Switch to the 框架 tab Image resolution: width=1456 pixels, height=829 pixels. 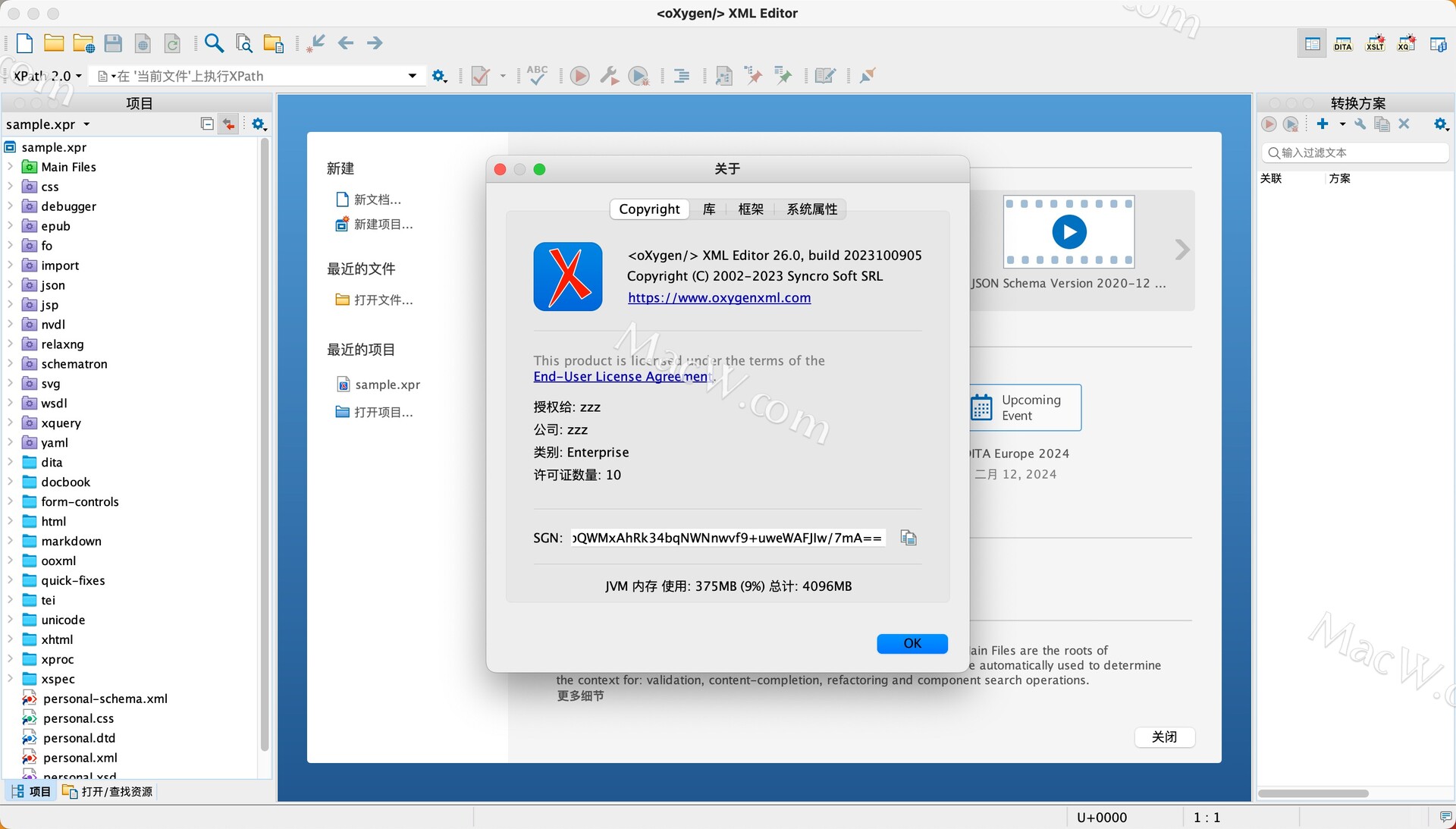click(x=751, y=209)
